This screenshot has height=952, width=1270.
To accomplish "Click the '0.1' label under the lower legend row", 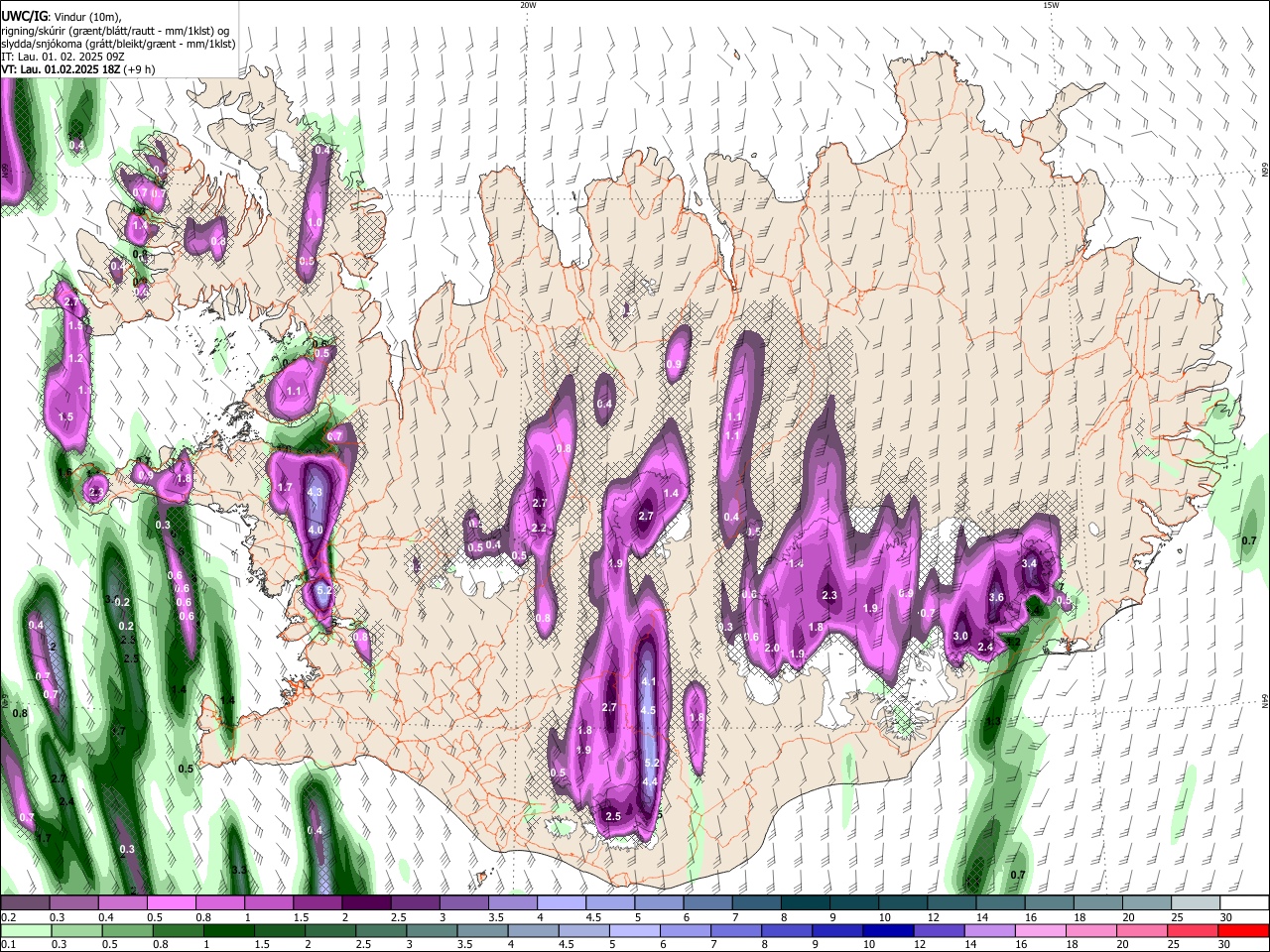I will pyautogui.click(x=7, y=944).
